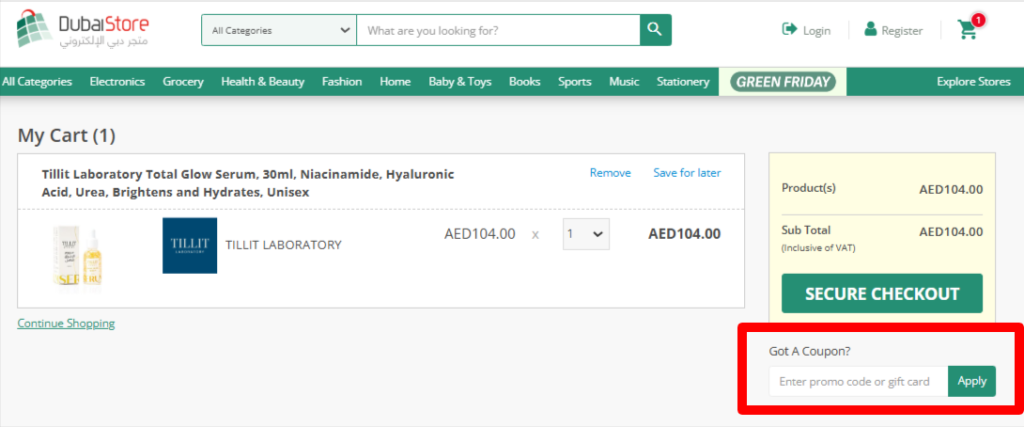Click the Register user icon
Image resolution: width=1024 pixels, height=427 pixels.
(x=870, y=30)
